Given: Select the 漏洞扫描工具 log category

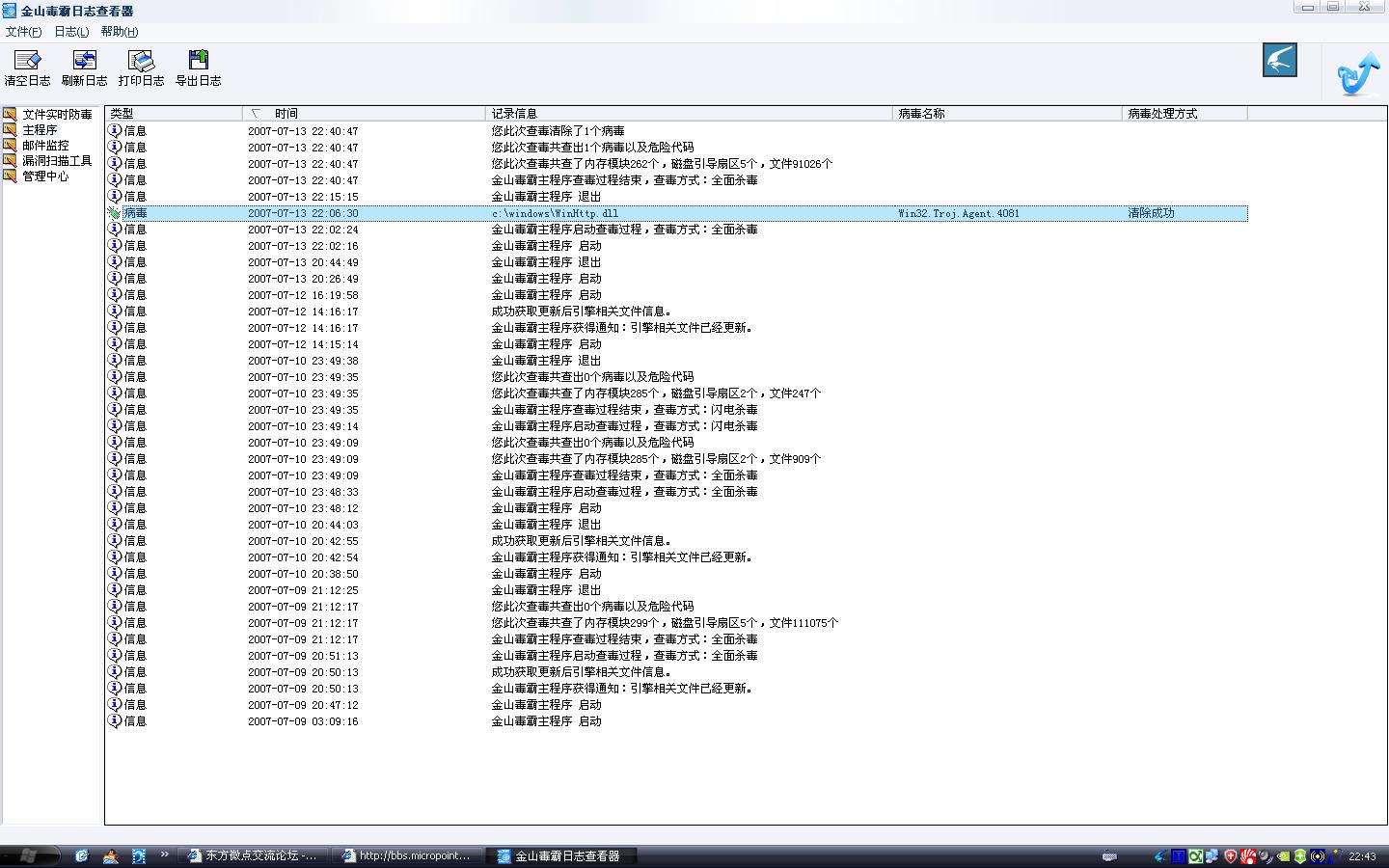Looking at the screenshot, I should 57,161.
